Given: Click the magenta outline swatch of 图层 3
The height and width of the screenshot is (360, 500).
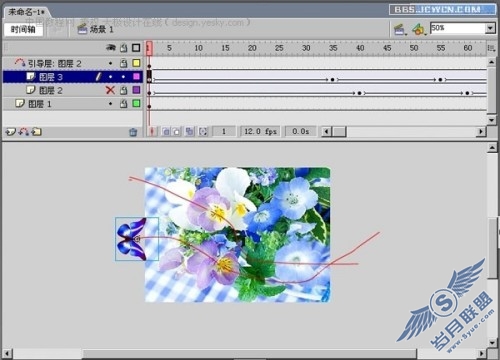Looking at the screenshot, I should click(x=136, y=77).
